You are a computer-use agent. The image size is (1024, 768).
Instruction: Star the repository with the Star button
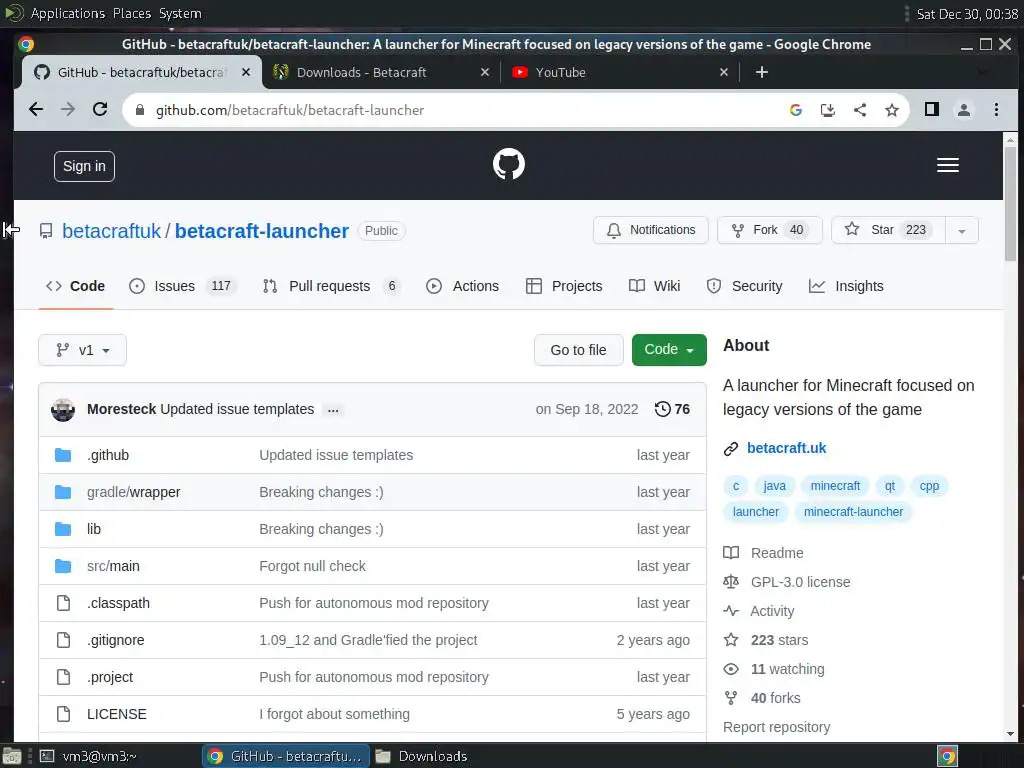pos(888,230)
